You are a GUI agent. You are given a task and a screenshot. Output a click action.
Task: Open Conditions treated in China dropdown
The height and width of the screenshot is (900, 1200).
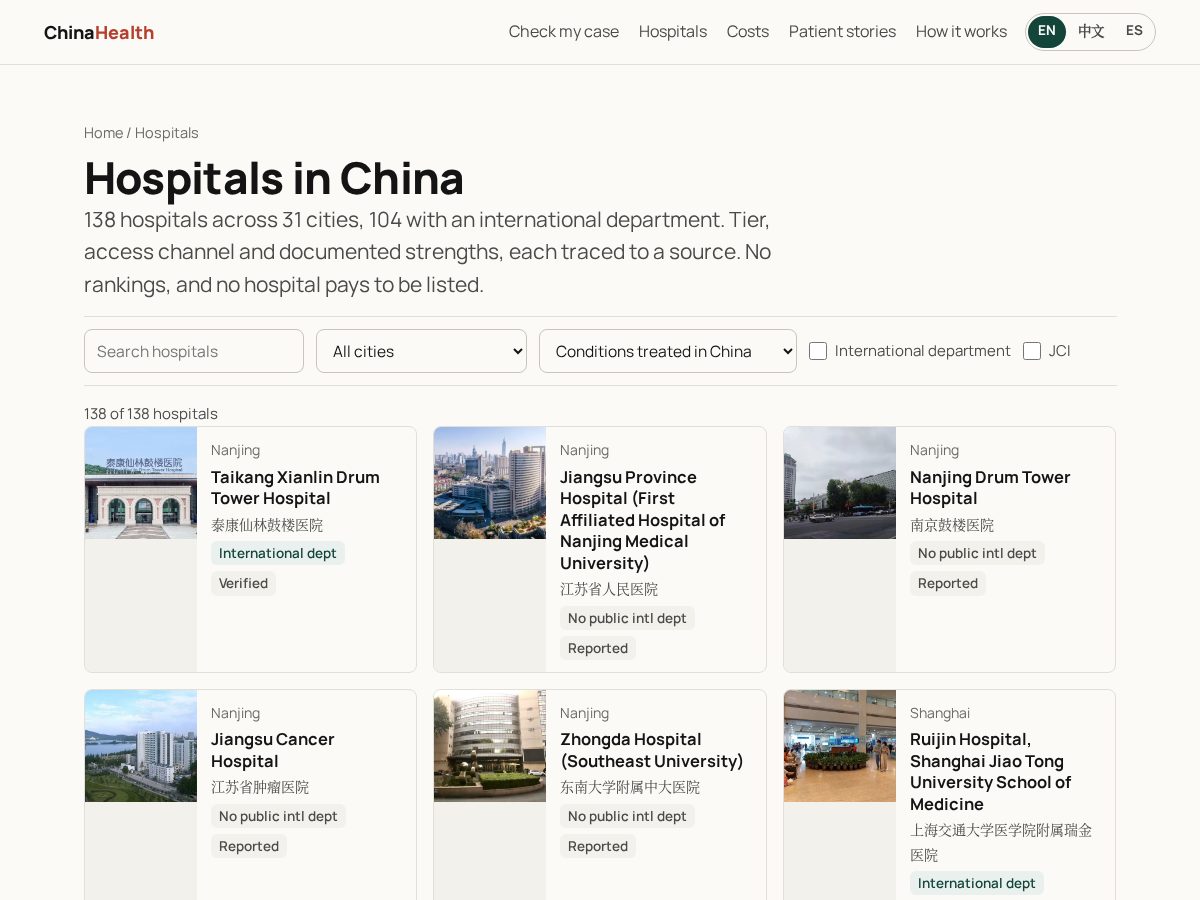coord(668,351)
